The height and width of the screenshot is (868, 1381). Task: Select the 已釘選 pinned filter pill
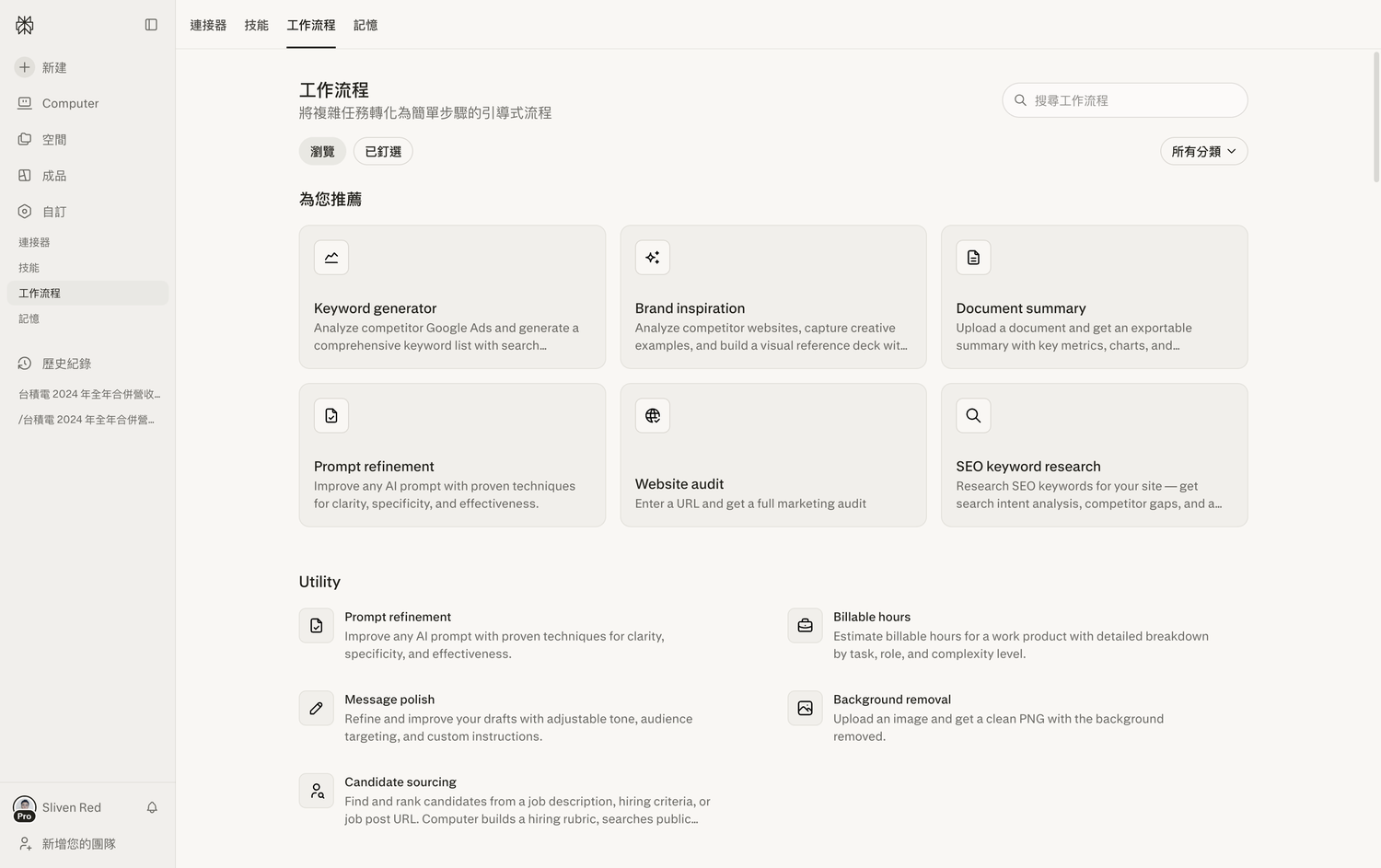(x=383, y=152)
